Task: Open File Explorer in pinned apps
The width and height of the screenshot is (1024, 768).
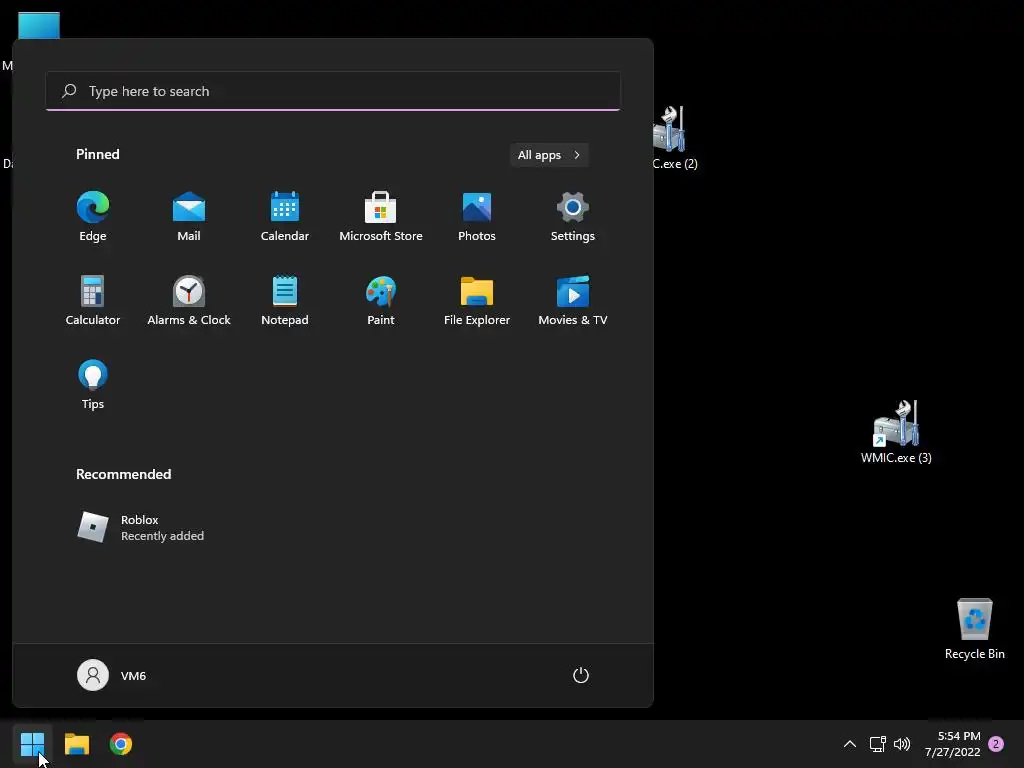Action: point(477,300)
